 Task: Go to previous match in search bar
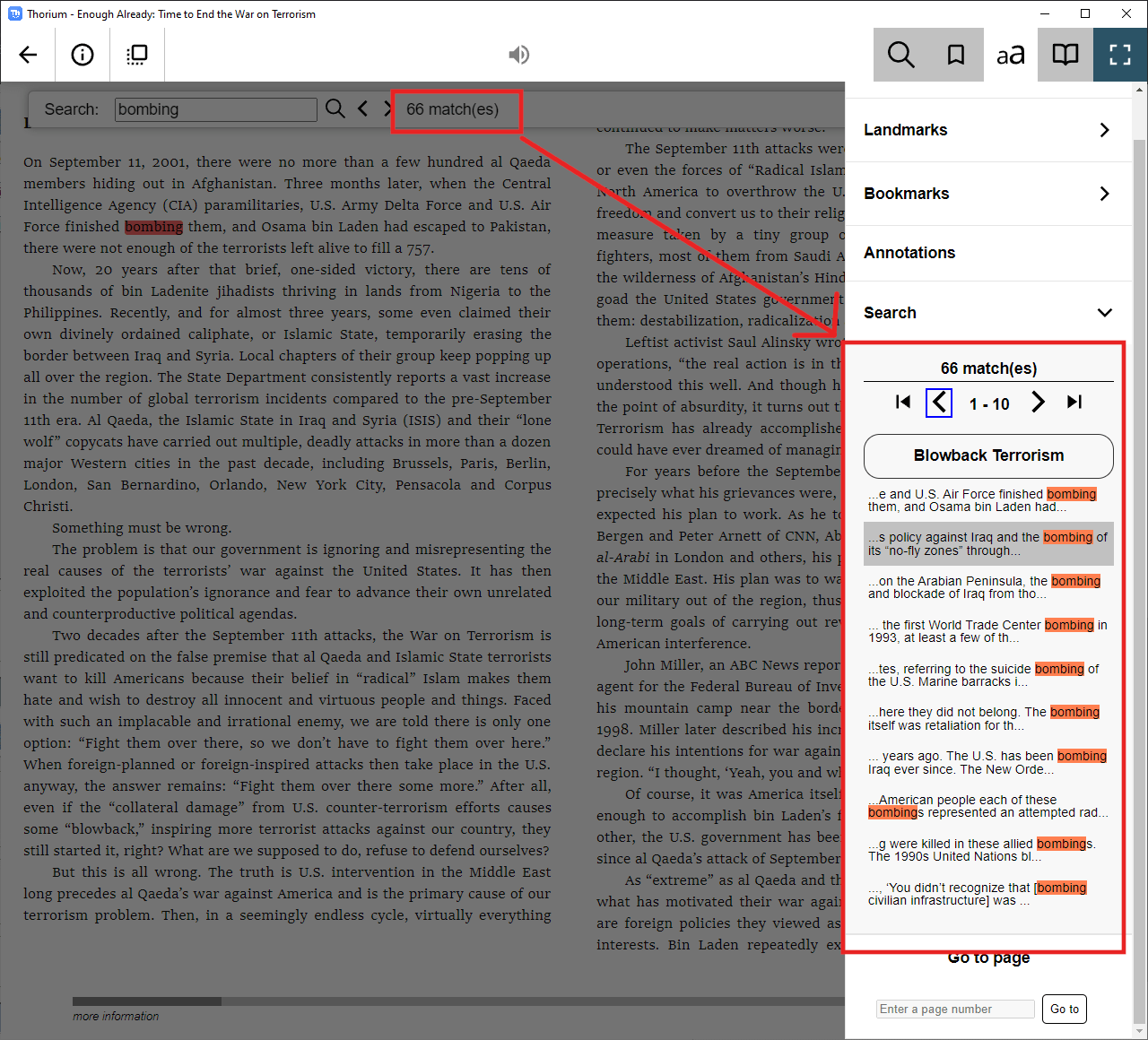pos(362,108)
